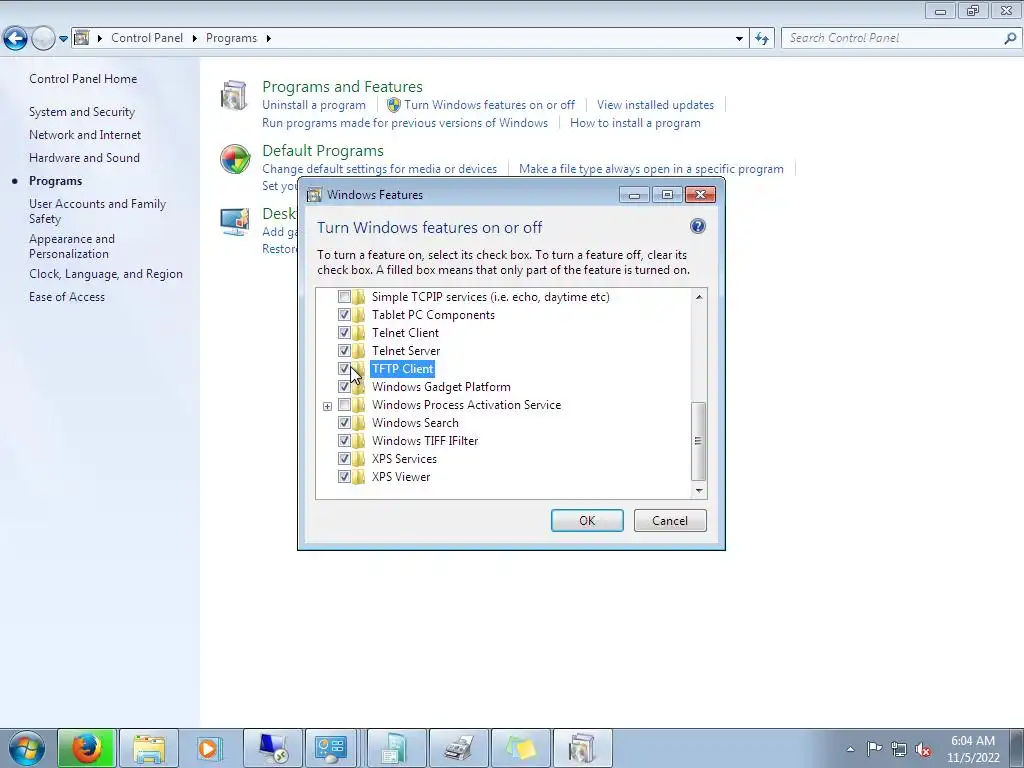Uncheck the XPS Services checkbox

pyautogui.click(x=344, y=458)
